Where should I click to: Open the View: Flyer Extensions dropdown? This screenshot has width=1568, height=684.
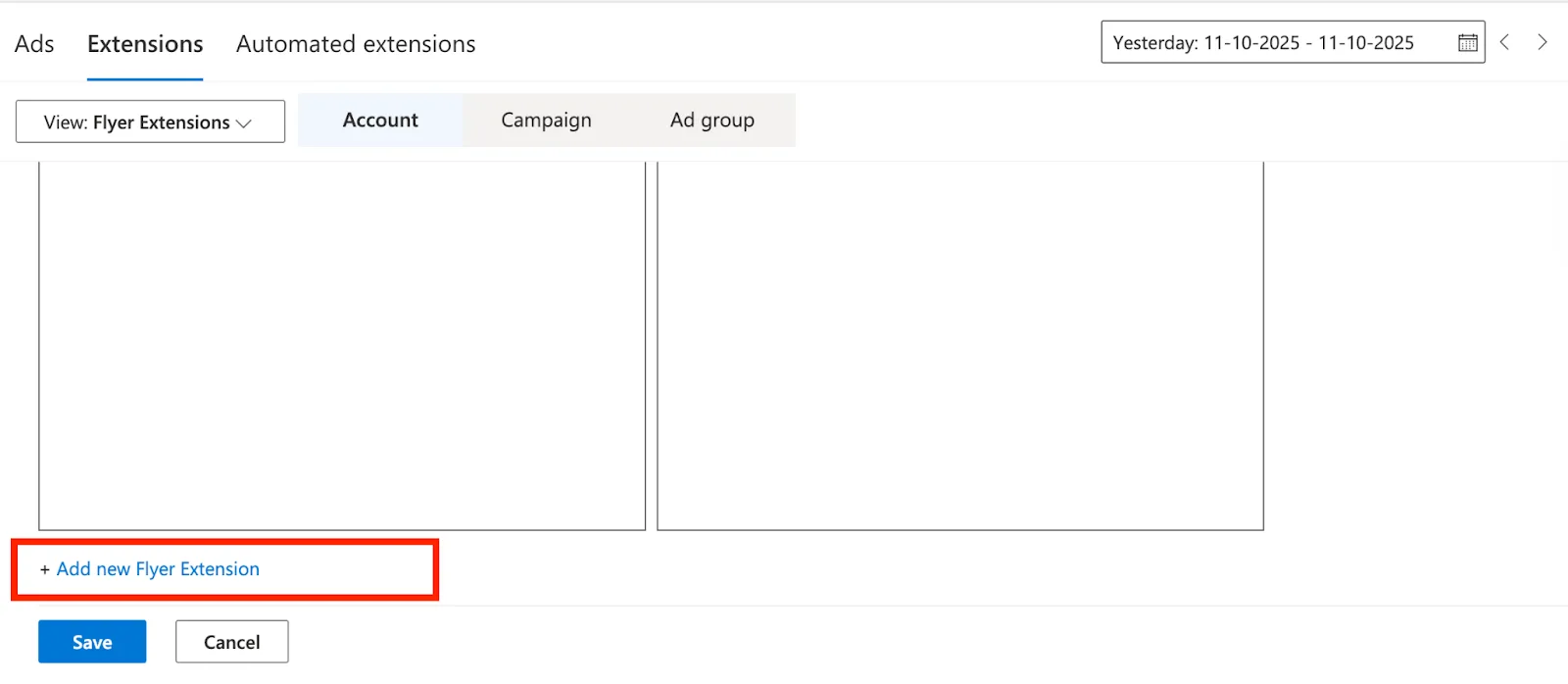click(150, 122)
